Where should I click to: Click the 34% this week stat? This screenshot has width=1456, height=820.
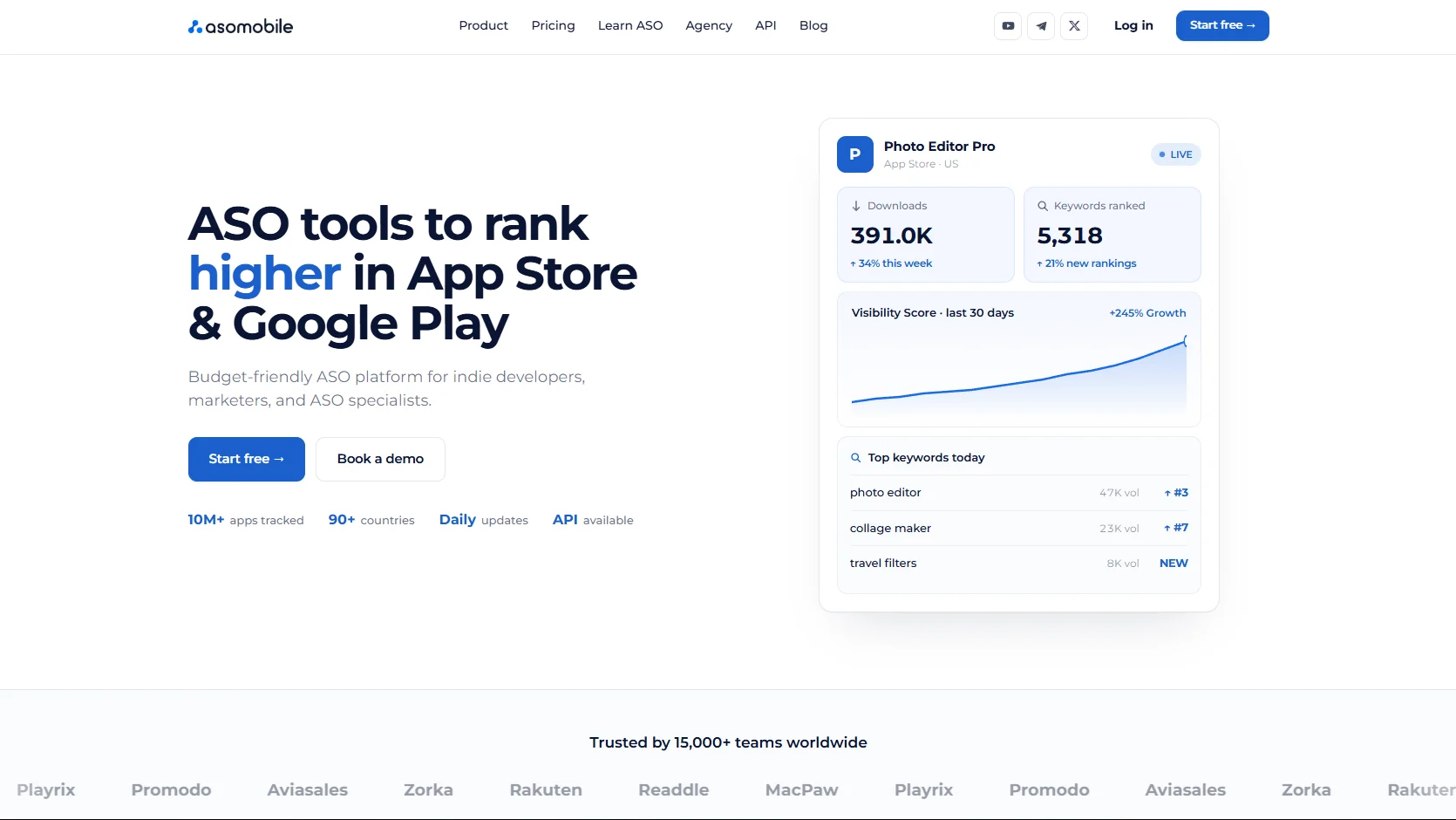[x=891, y=263]
